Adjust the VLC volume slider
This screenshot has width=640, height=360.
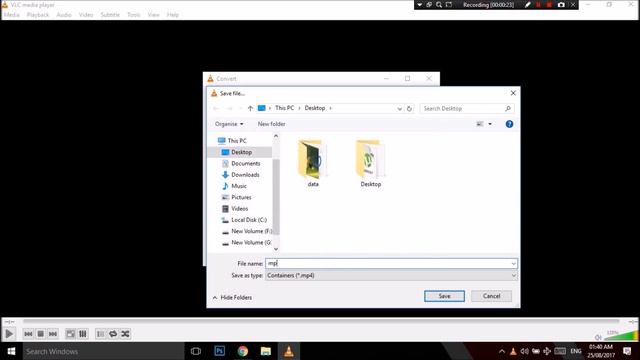pyautogui.click(x=621, y=336)
